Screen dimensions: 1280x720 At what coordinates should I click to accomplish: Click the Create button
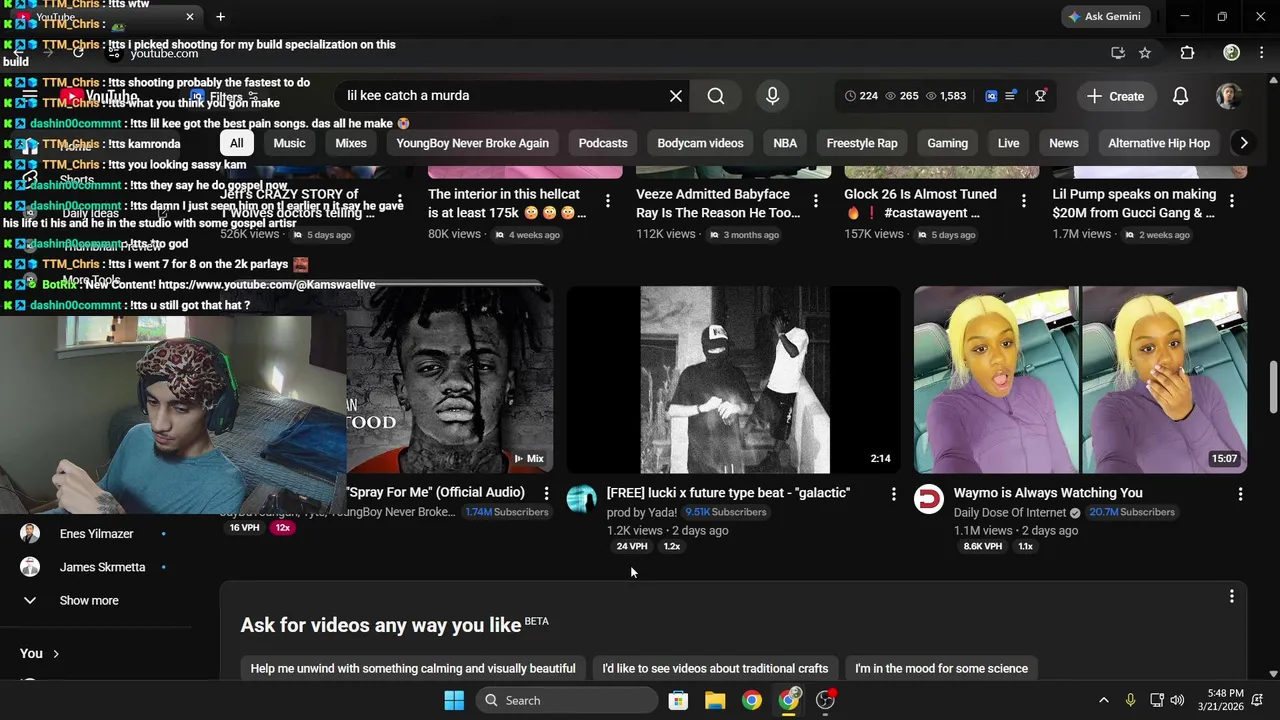point(1115,96)
